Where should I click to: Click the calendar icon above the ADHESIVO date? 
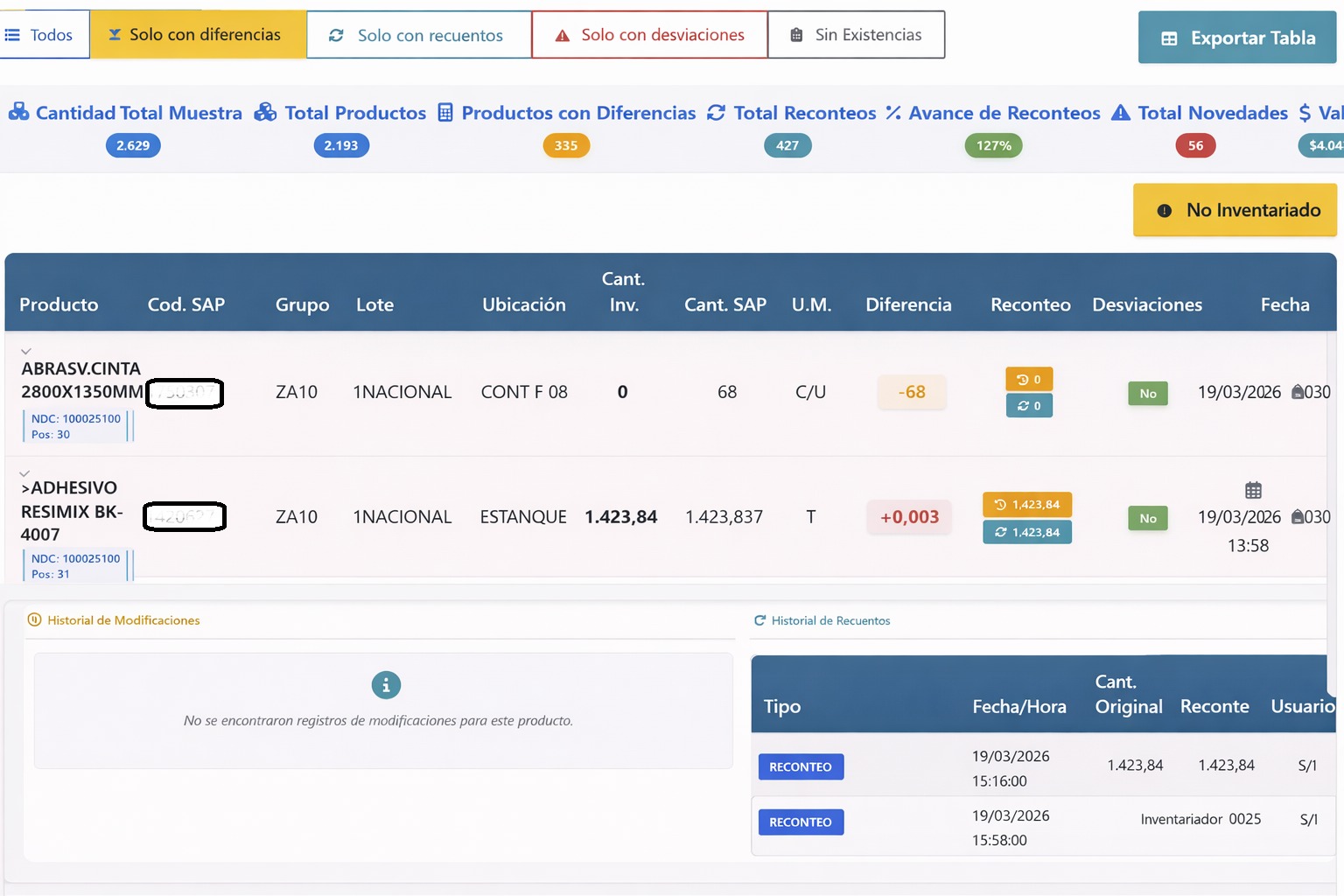pyautogui.click(x=1253, y=490)
